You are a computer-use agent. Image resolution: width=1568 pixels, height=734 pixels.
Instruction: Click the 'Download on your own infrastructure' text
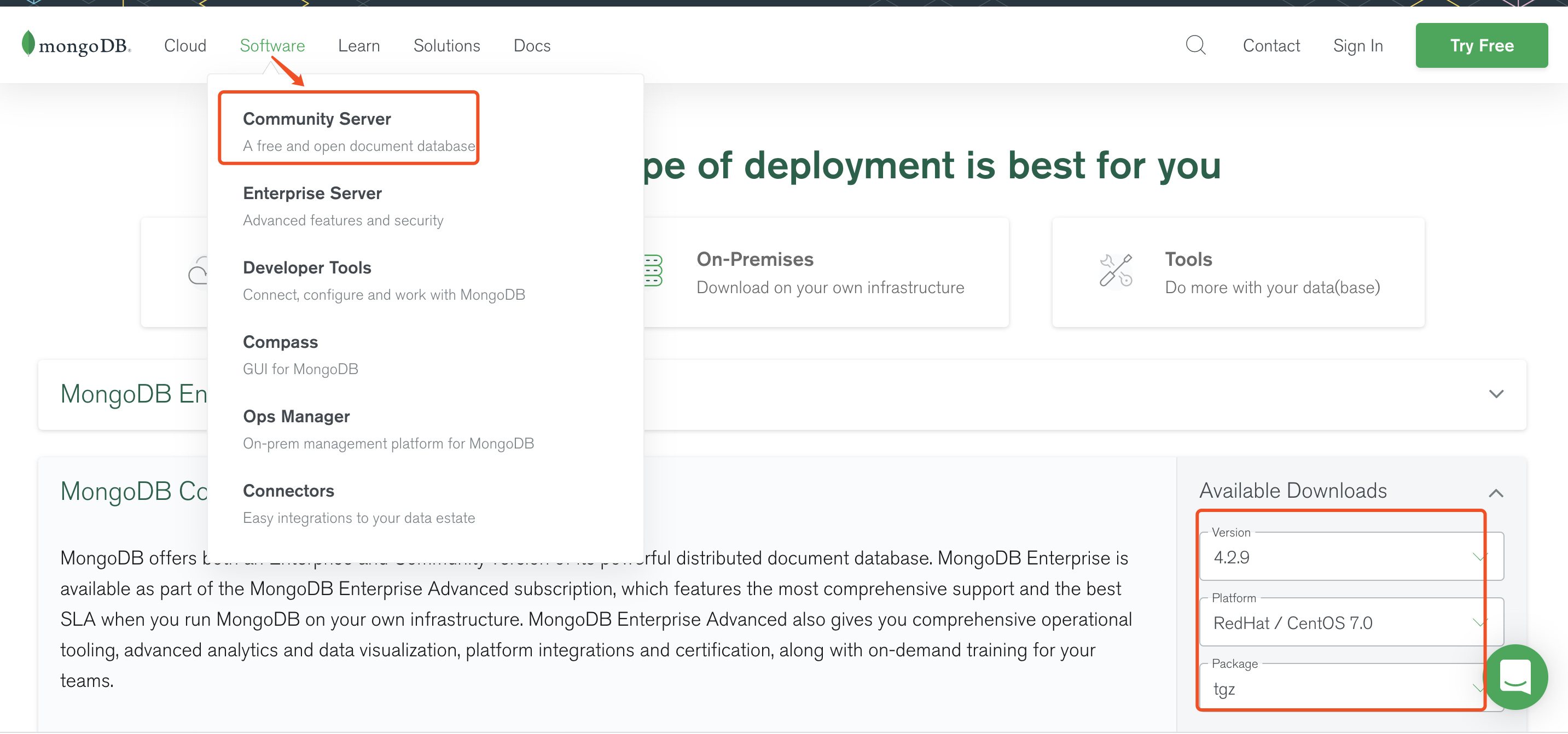831,287
